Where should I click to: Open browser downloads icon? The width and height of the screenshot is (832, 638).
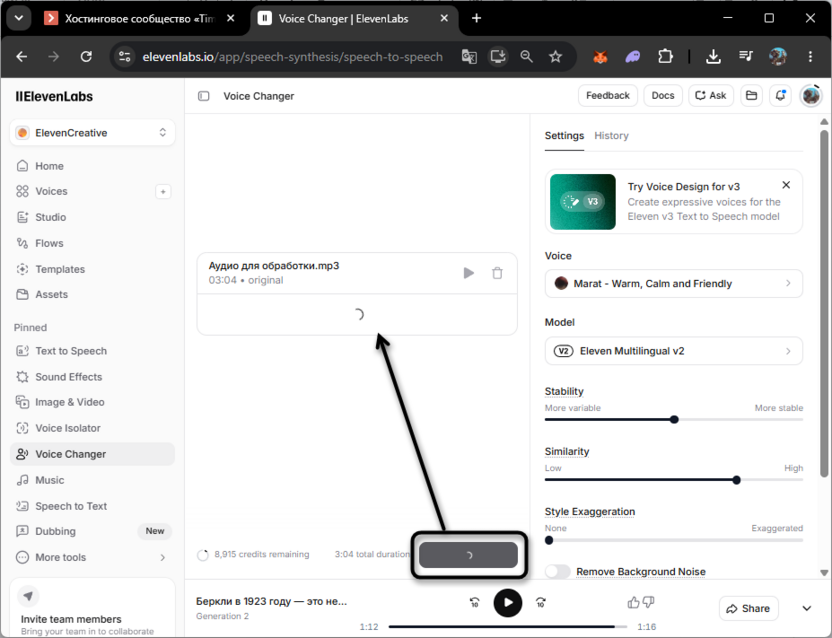pyautogui.click(x=713, y=56)
